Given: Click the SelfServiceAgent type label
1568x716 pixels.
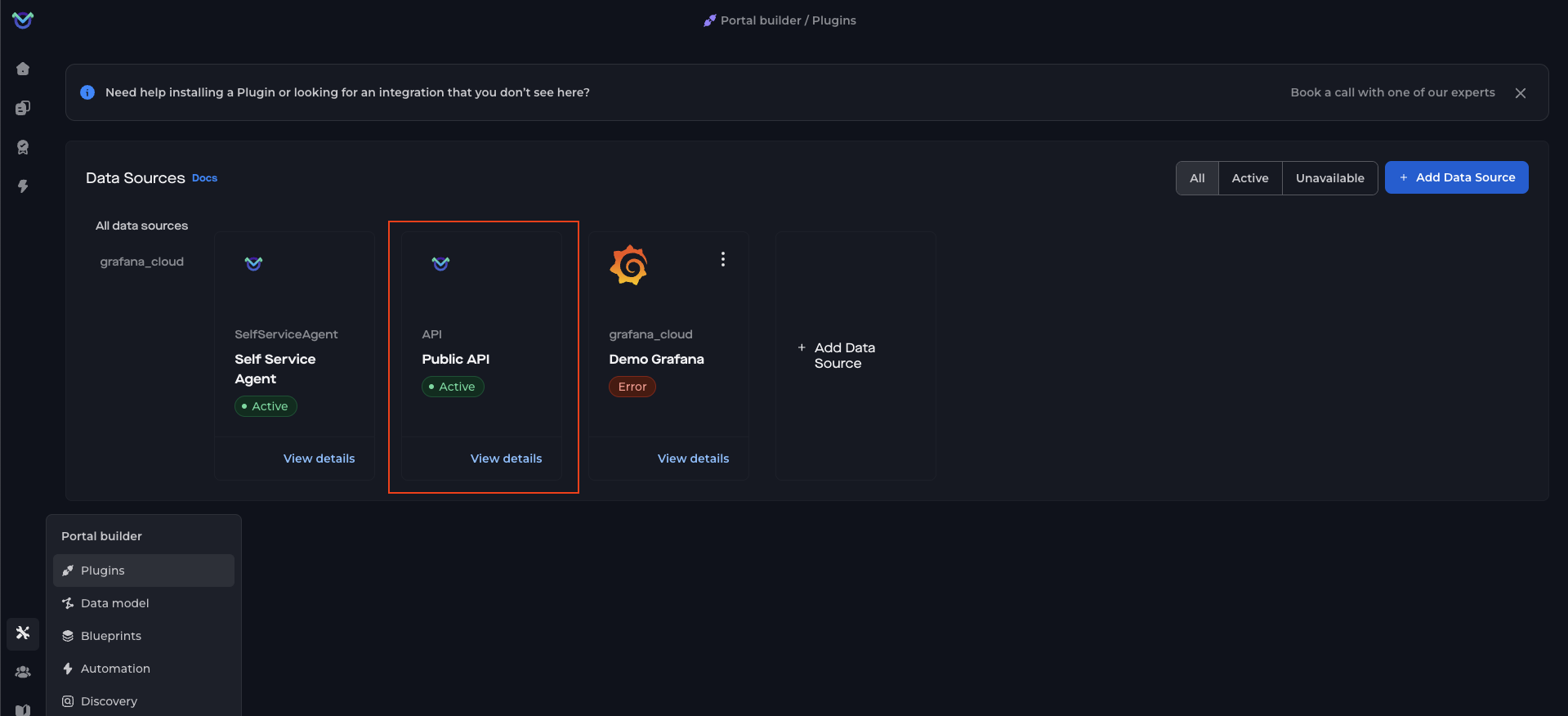Looking at the screenshot, I should [286, 334].
